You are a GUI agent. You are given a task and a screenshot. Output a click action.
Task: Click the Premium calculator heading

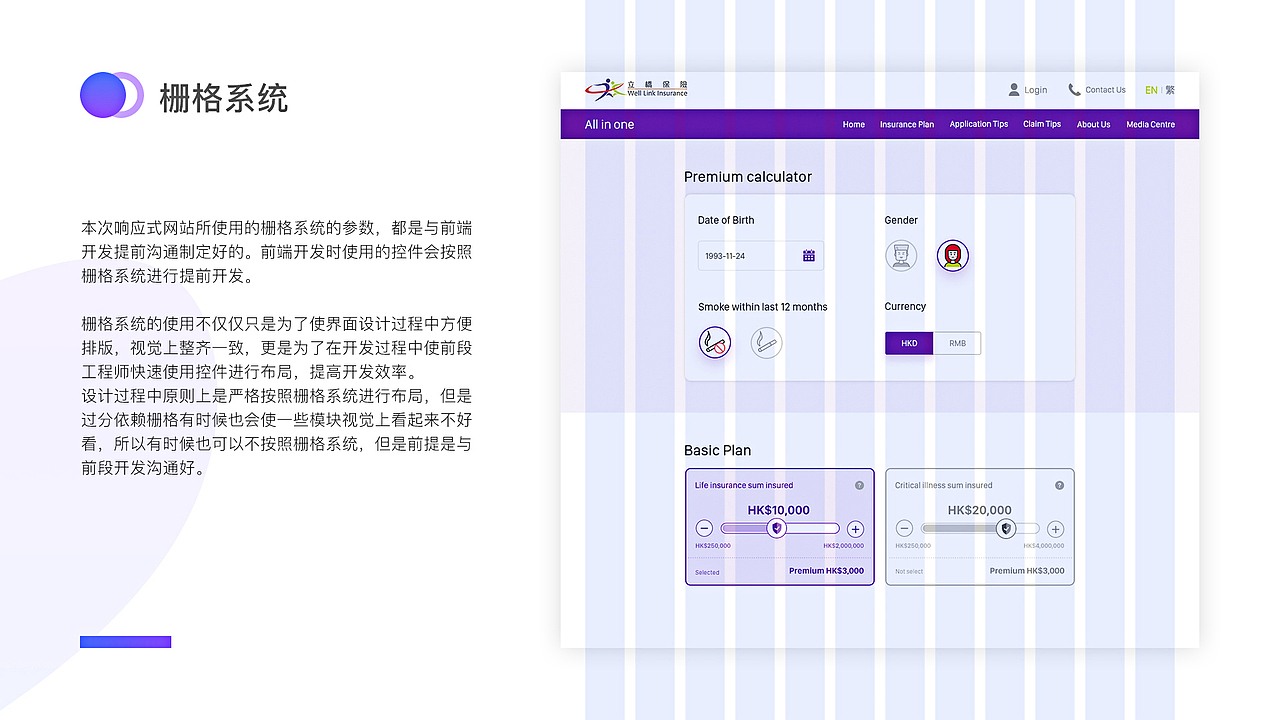748,177
